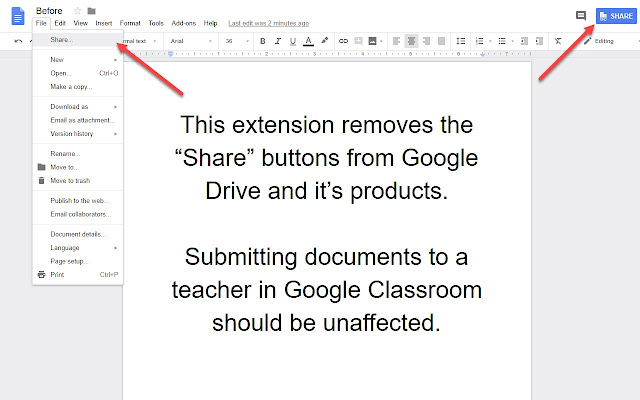Expand the New submenu
This screenshot has height=400, width=640.
(x=78, y=60)
